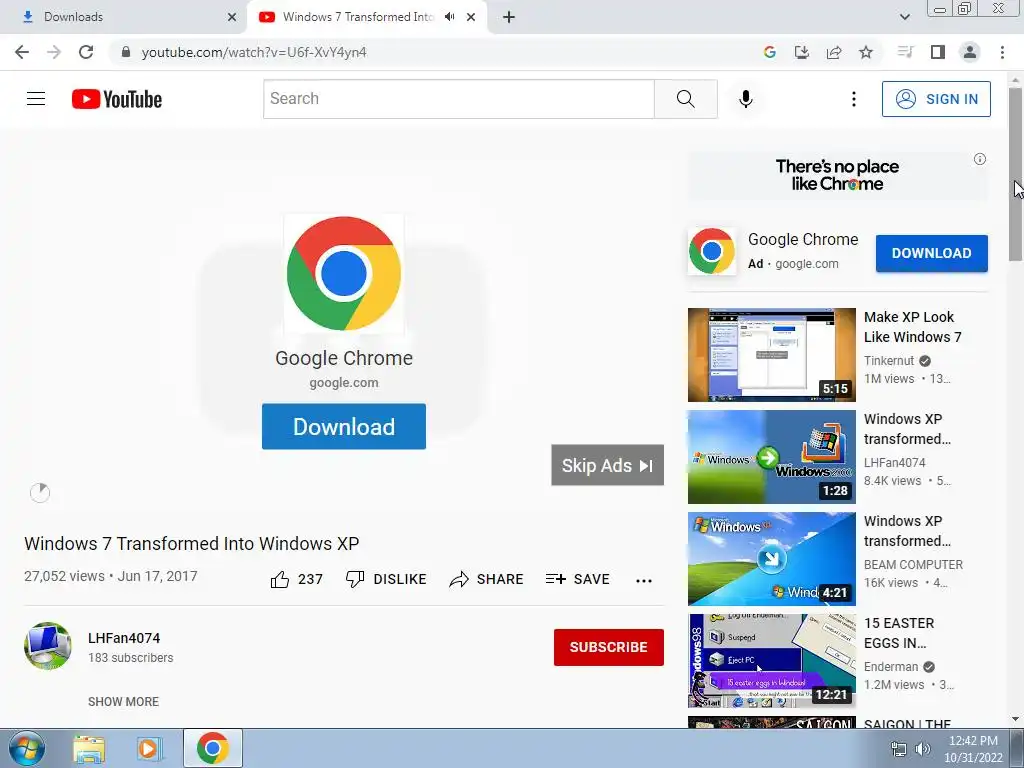Click google.com link under video ad
This screenshot has width=1024, height=768.
pos(344,383)
